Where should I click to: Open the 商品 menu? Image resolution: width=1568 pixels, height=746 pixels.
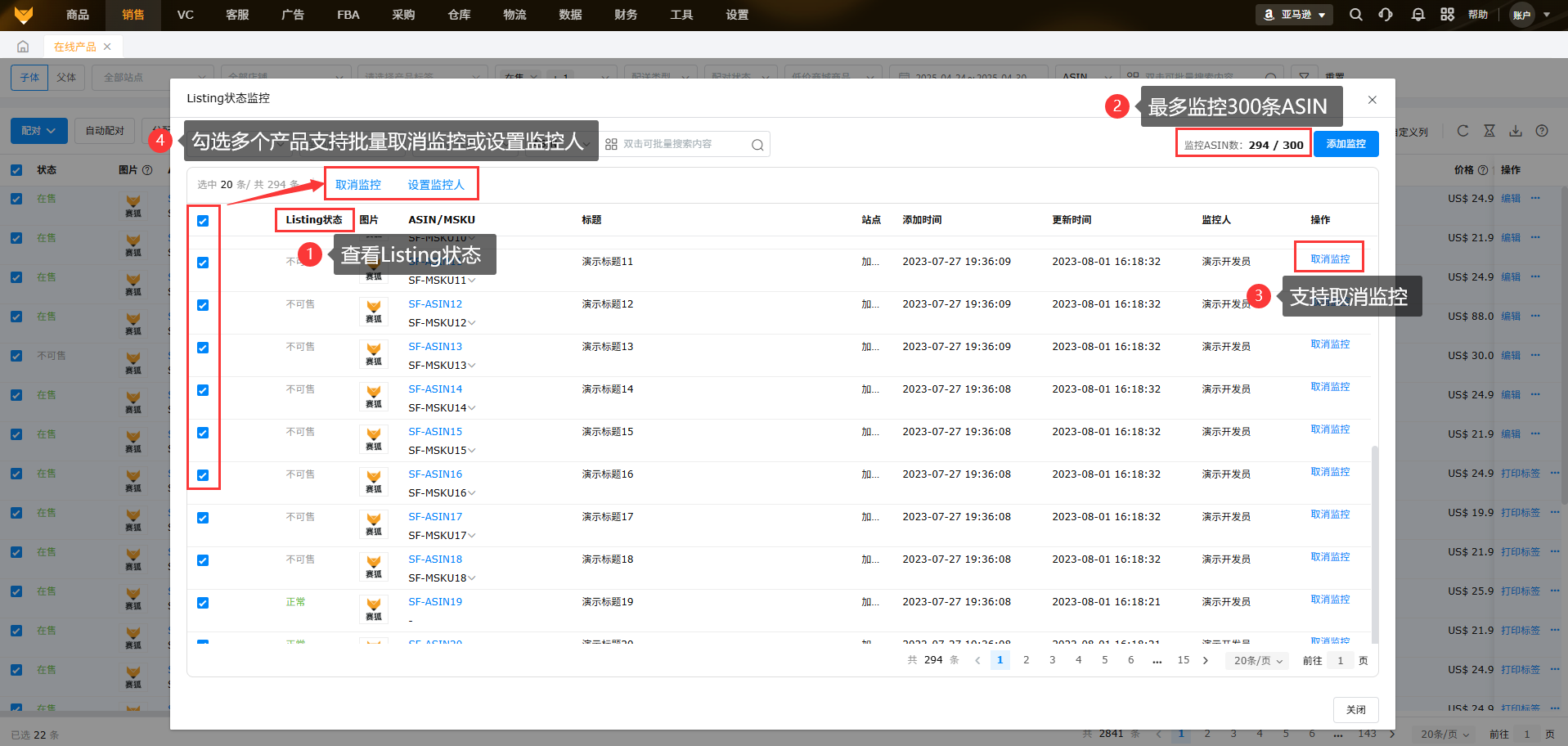[78, 15]
